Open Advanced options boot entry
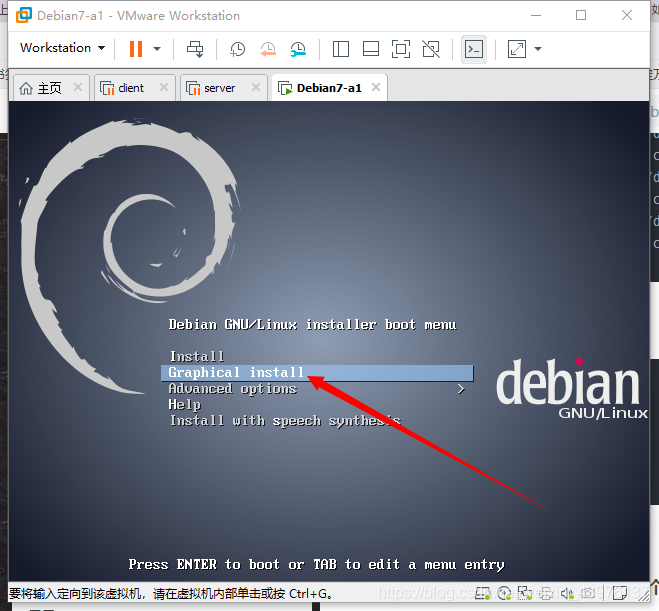Viewport: 659px width, 611px height. click(232, 389)
